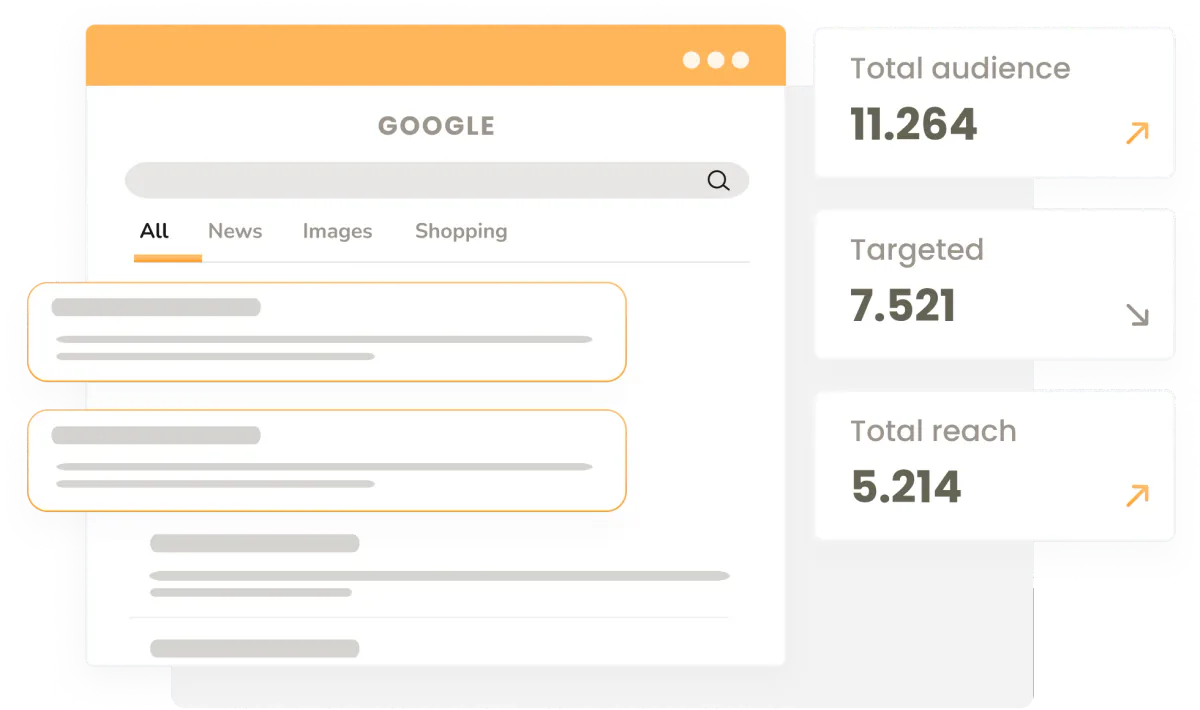This screenshot has width=1200, height=710.
Task: Click the middle white dot in the orange bar
Action: (716, 60)
